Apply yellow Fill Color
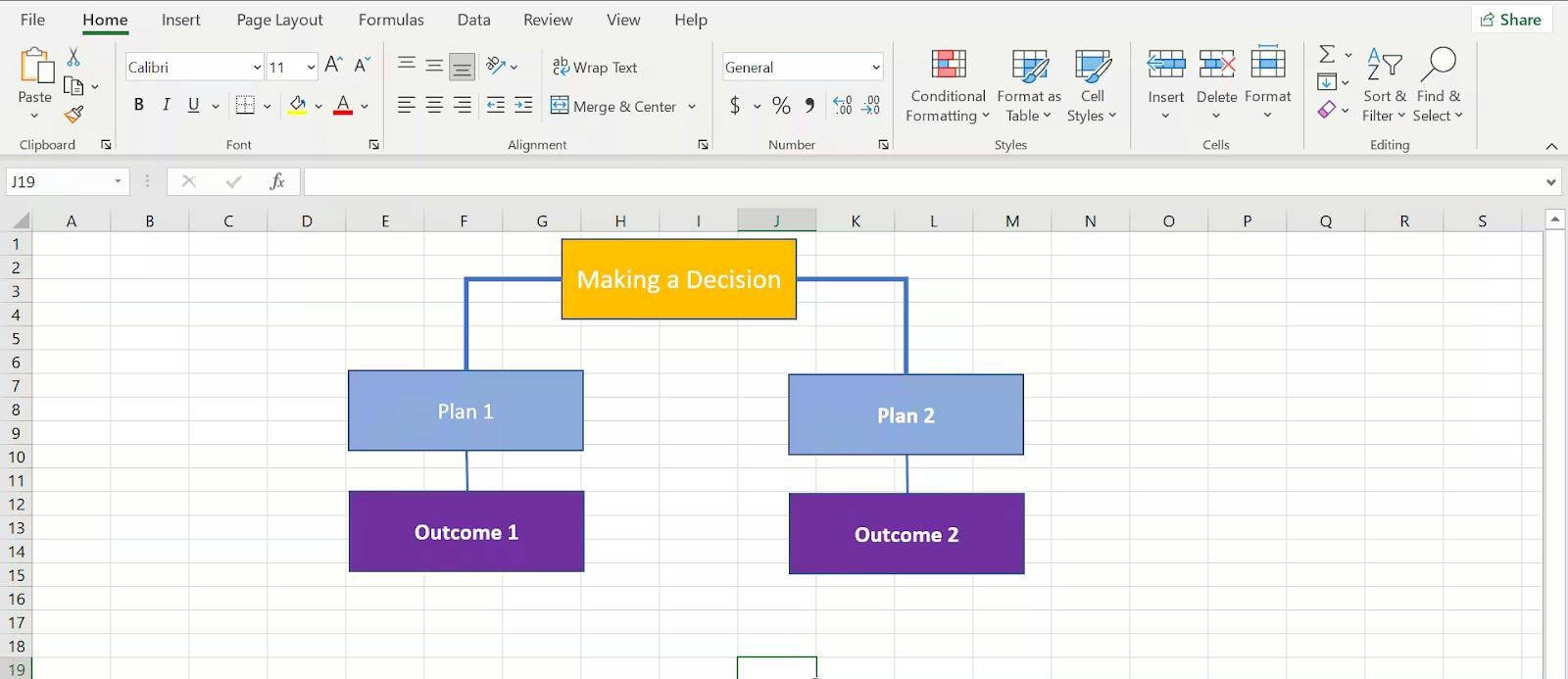Image resolution: width=1568 pixels, height=679 pixels. 298,105
